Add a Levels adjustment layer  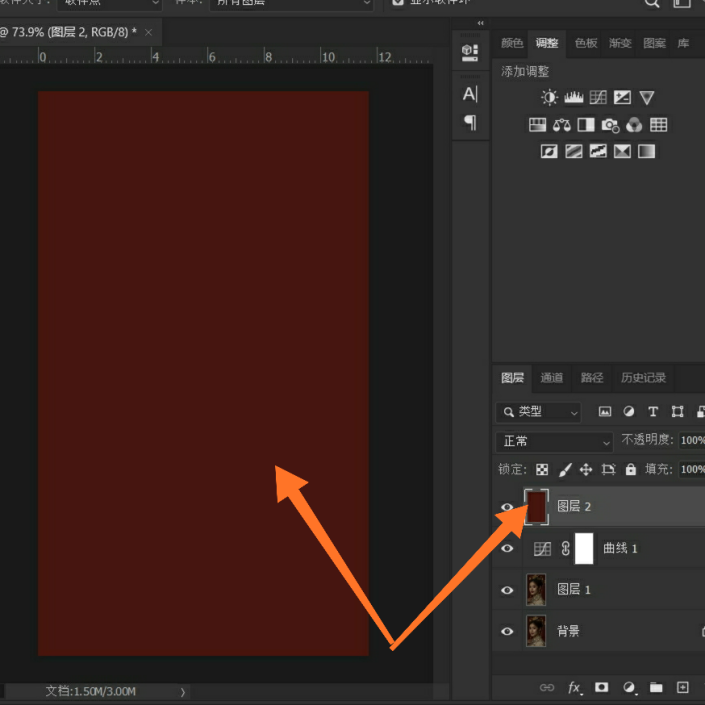[574, 97]
